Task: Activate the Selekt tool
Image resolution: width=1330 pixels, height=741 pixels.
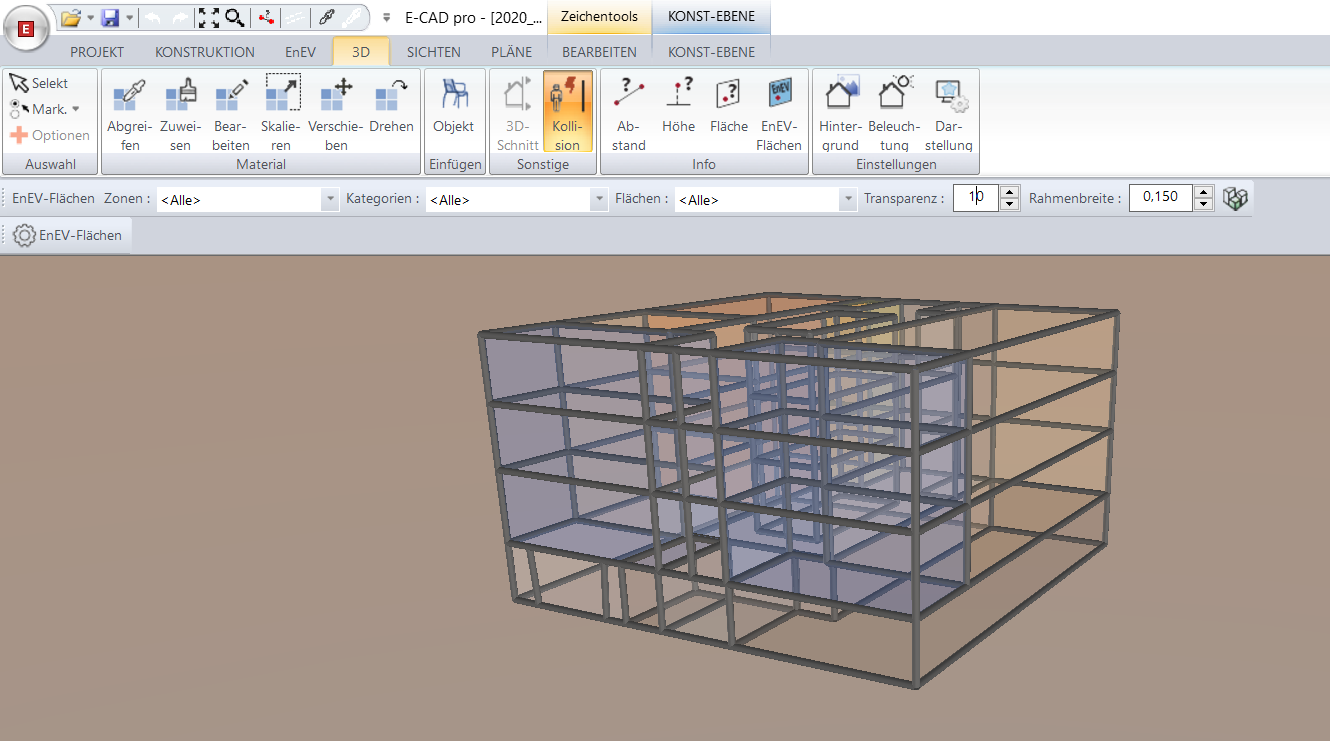Action: [40, 82]
